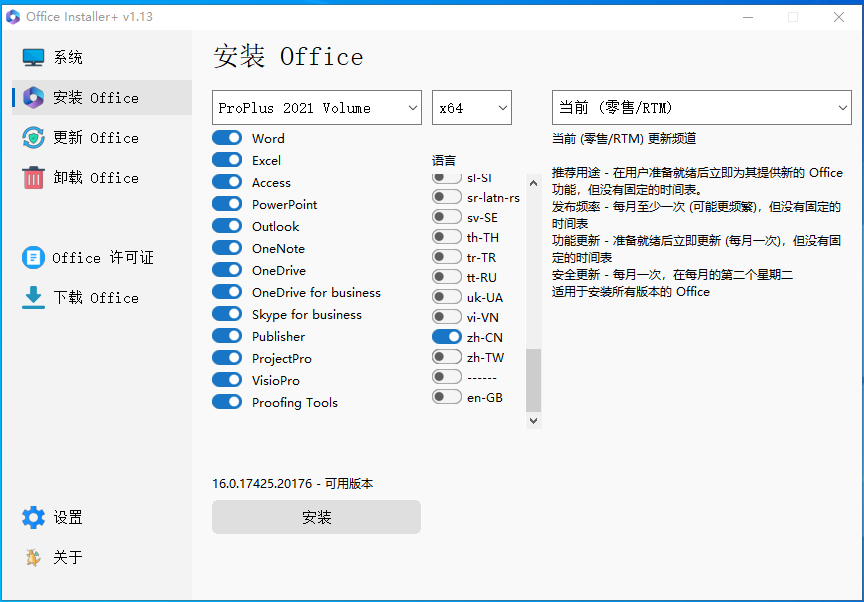This screenshot has height=602, width=864.
Task: Toggle Publisher off
Action: [x=227, y=336]
